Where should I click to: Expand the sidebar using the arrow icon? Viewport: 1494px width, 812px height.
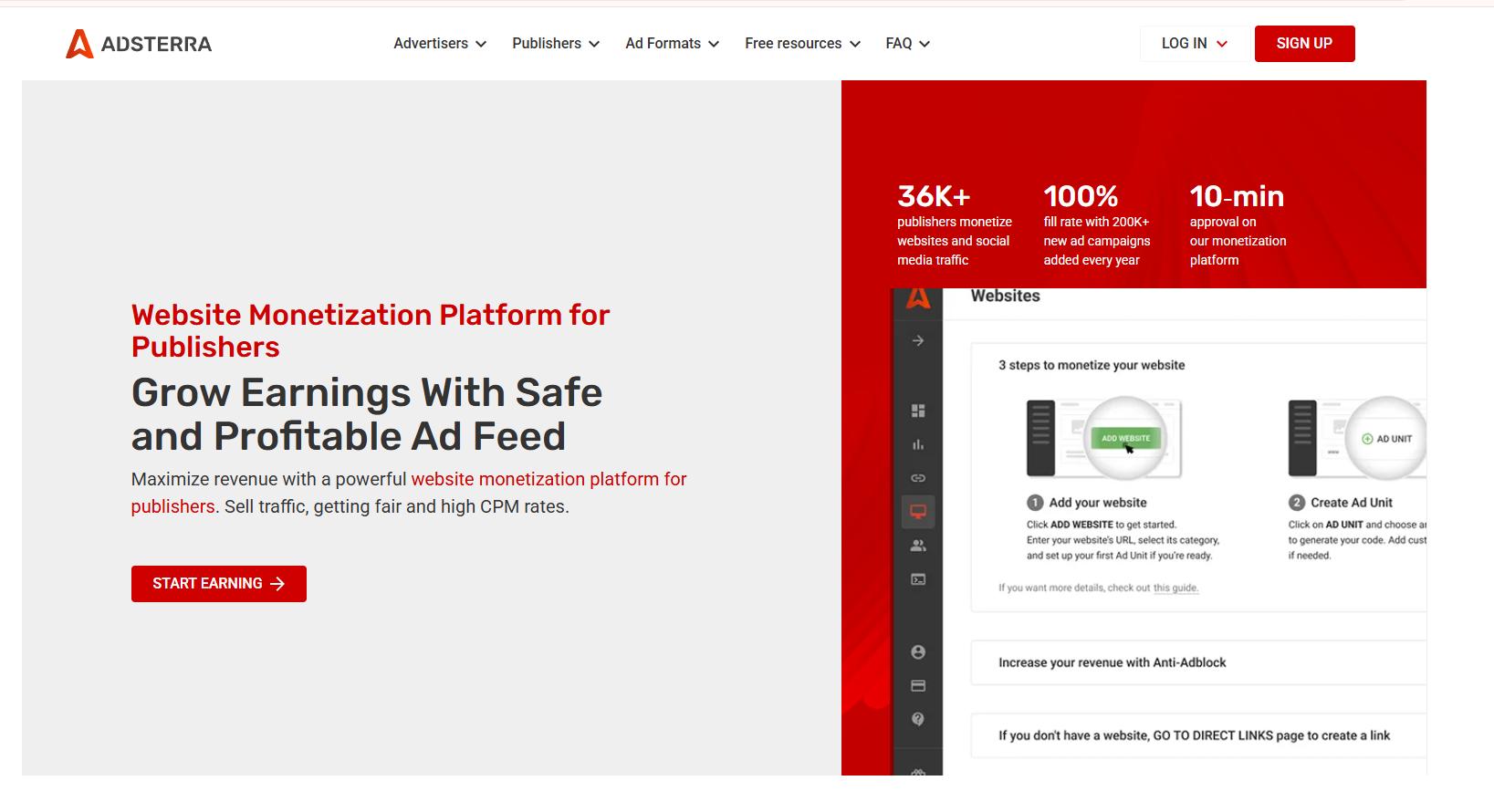[918, 340]
